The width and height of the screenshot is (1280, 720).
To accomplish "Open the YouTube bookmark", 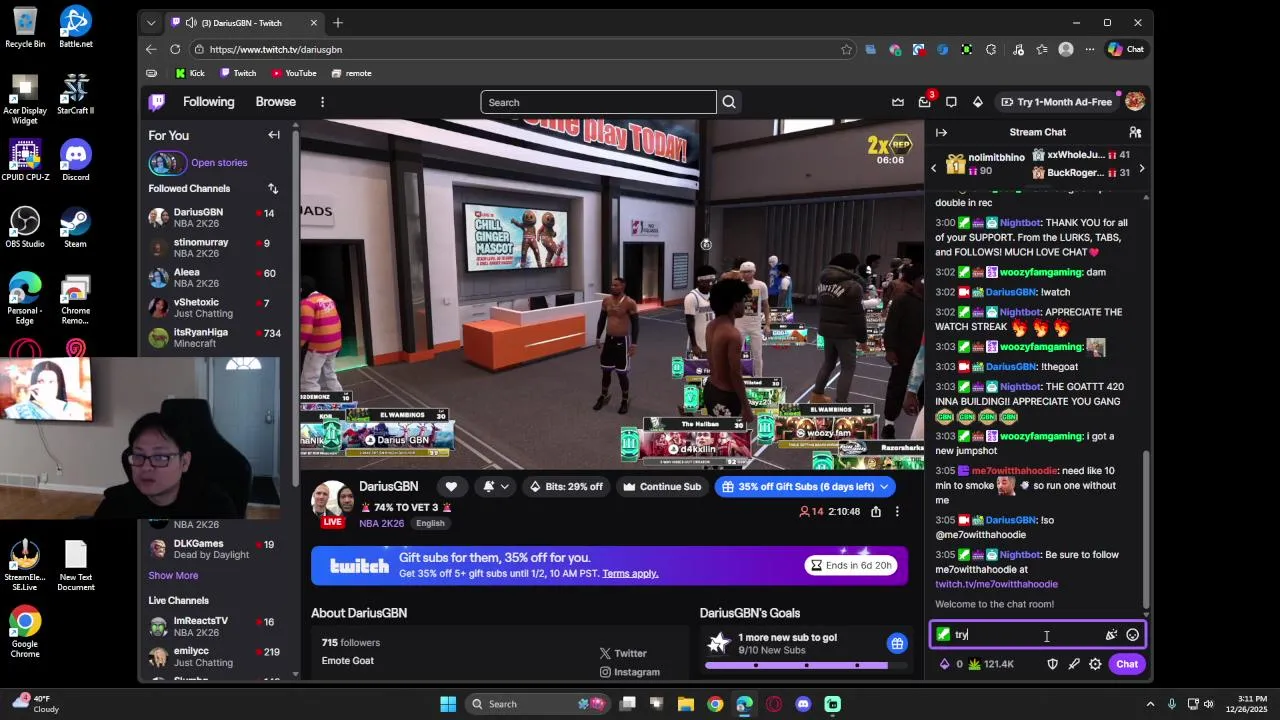I will coord(294,73).
